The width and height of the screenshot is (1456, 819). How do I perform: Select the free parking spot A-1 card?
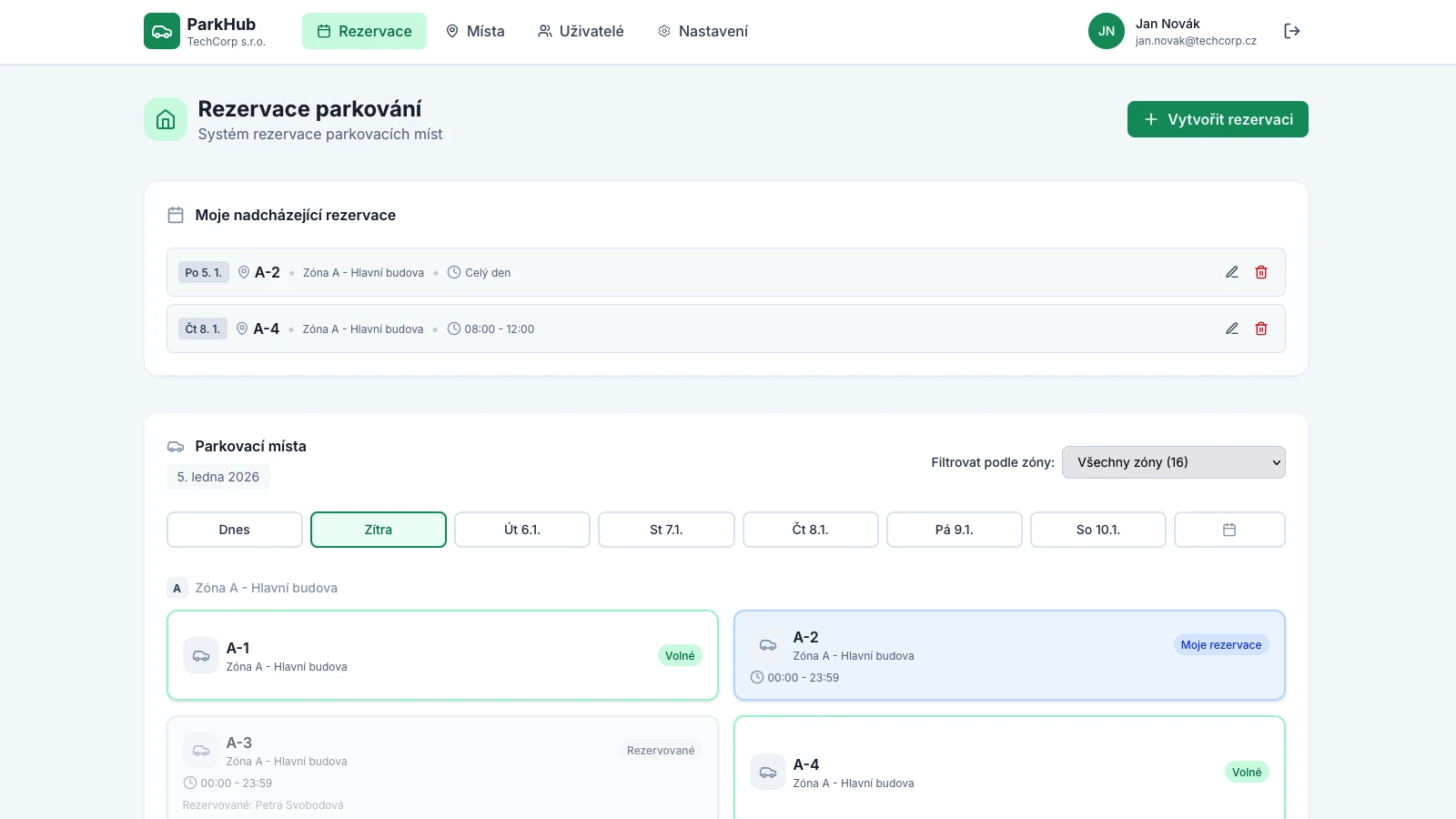coord(442,655)
